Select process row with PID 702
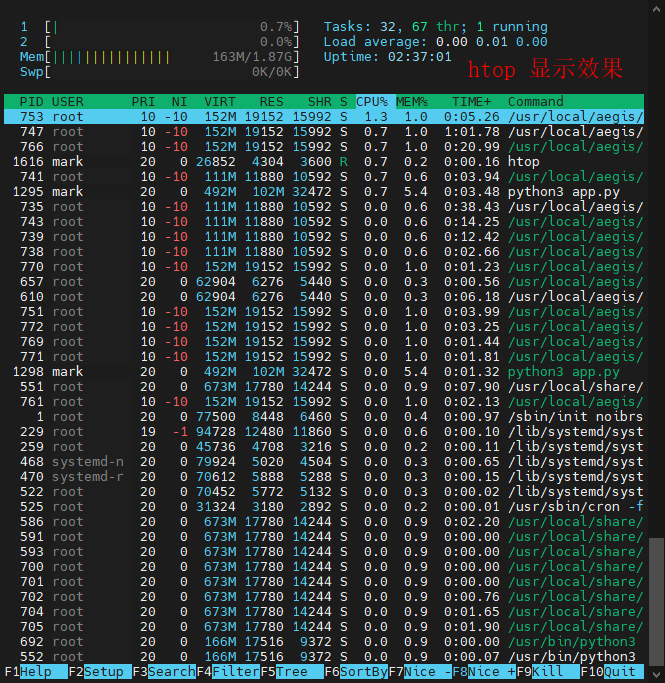The width and height of the screenshot is (665, 683). pos(324,597)
